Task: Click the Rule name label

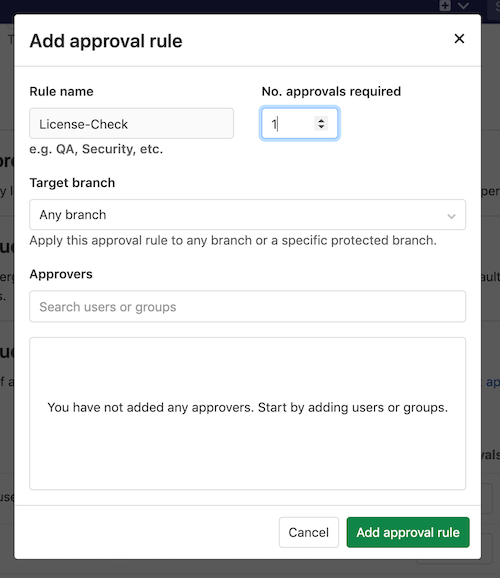Action: pos(62,91)
